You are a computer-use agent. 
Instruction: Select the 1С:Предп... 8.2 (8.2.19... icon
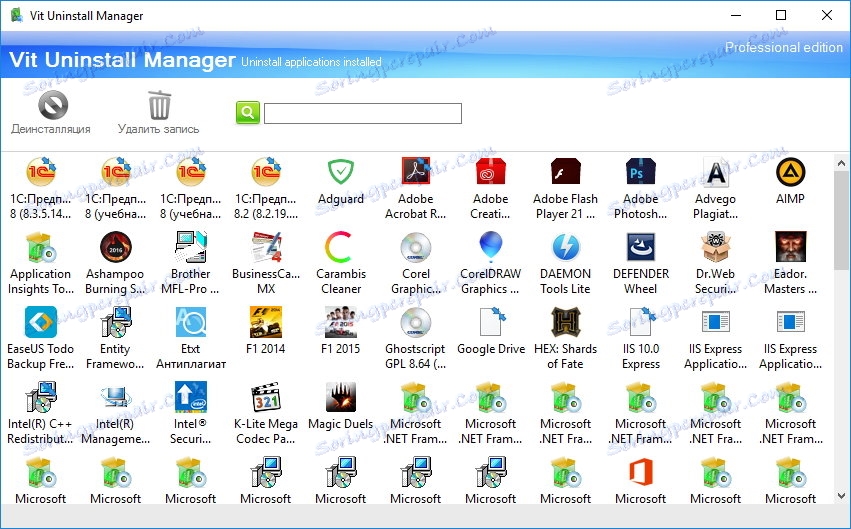pyautogui.click(x=266, y=172)
